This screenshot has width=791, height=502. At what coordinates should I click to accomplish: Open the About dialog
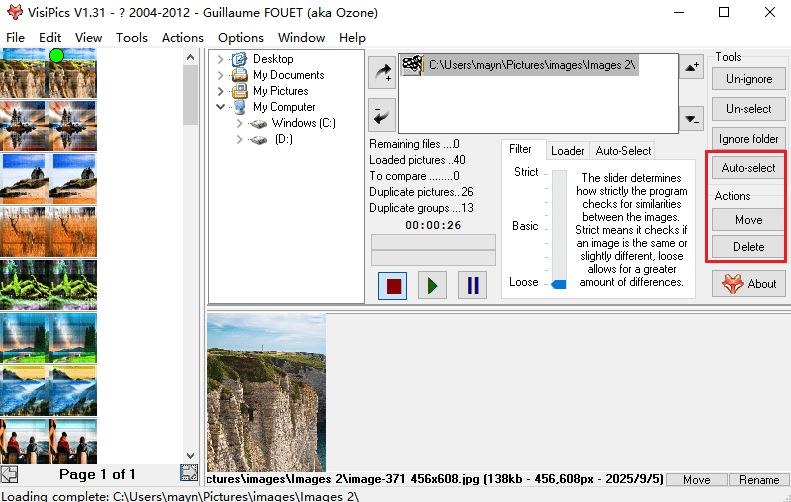749,284
